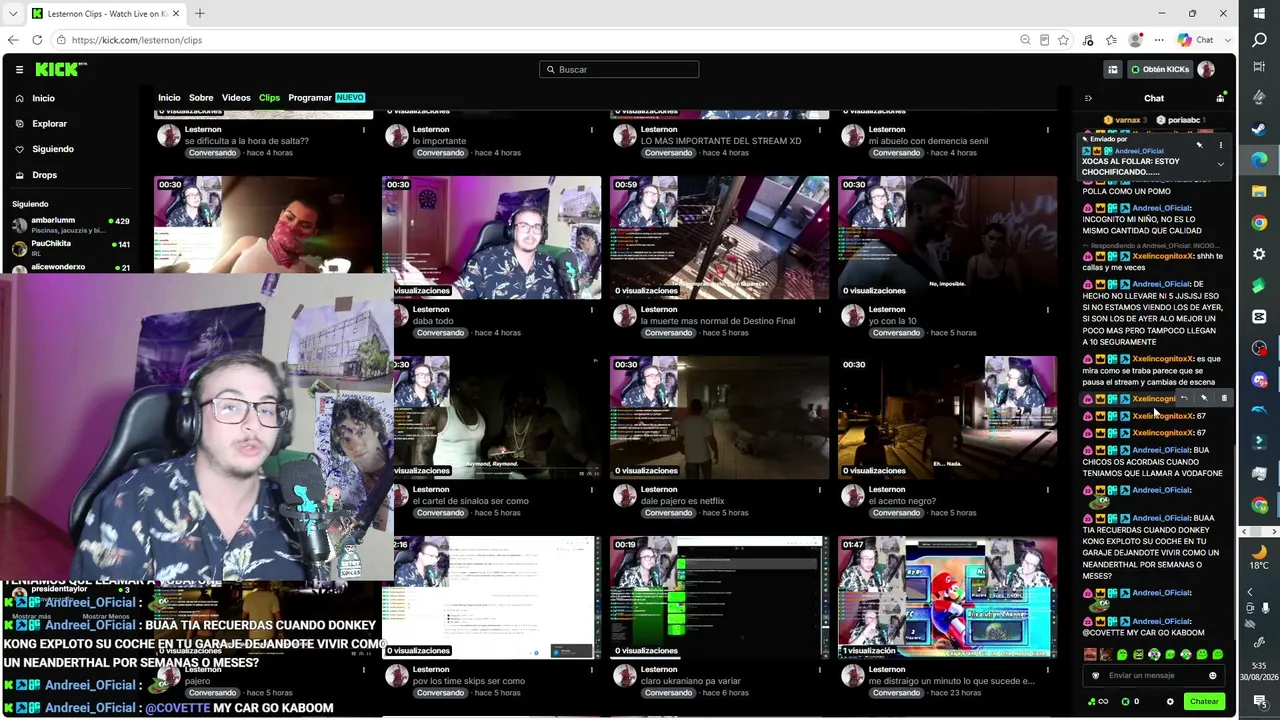The width and height of the screenshot is (1280, 720).
Task: Open the chat emoji picker
Action: pyautogui.click(x=1212, y=675)
